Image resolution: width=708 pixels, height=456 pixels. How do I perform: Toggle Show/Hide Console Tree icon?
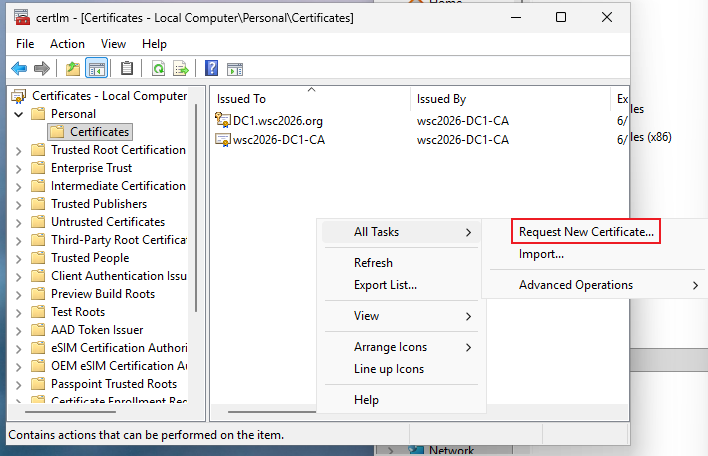coord(96,69)
